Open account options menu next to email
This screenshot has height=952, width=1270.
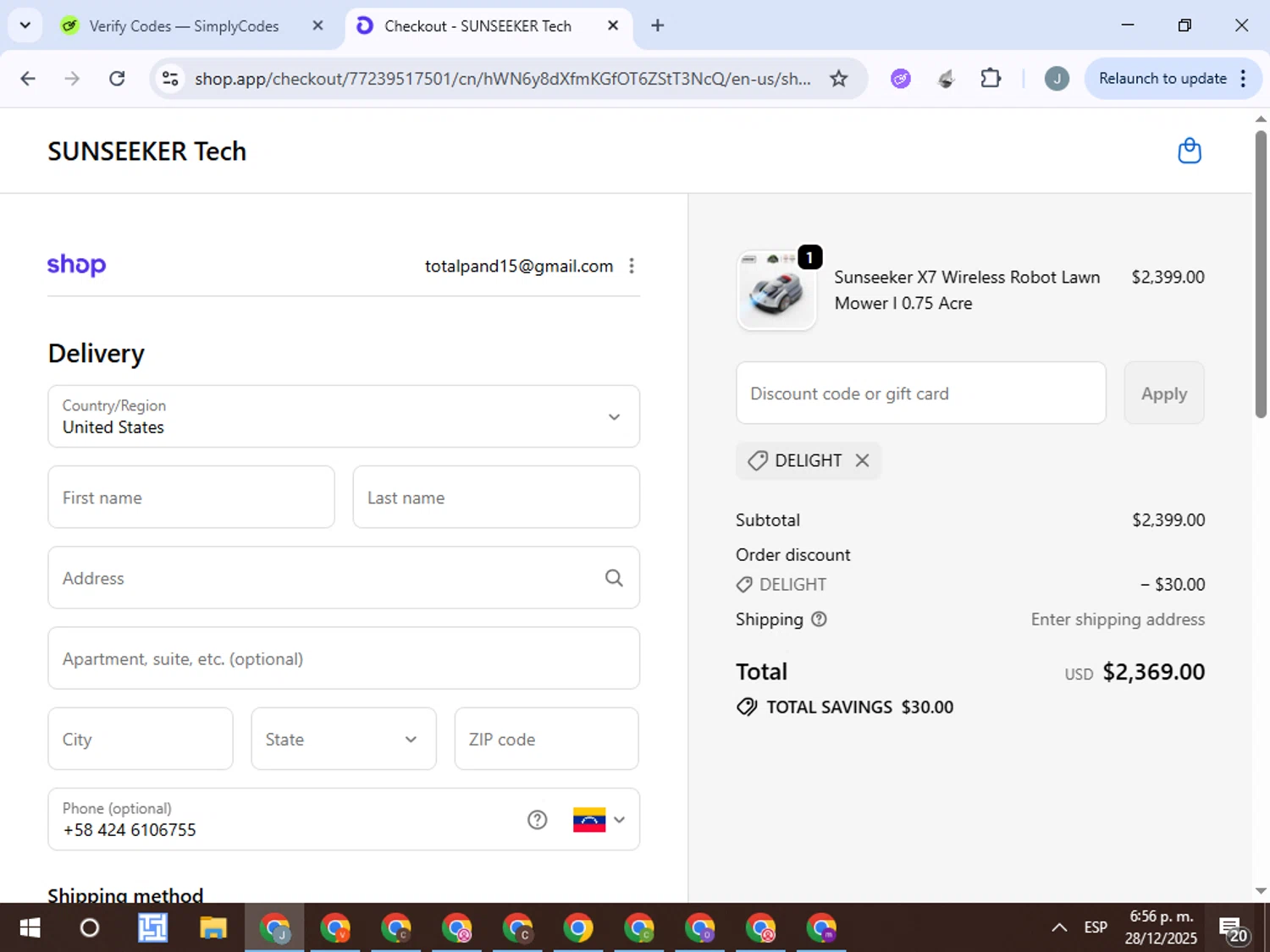tap(632, 266)
